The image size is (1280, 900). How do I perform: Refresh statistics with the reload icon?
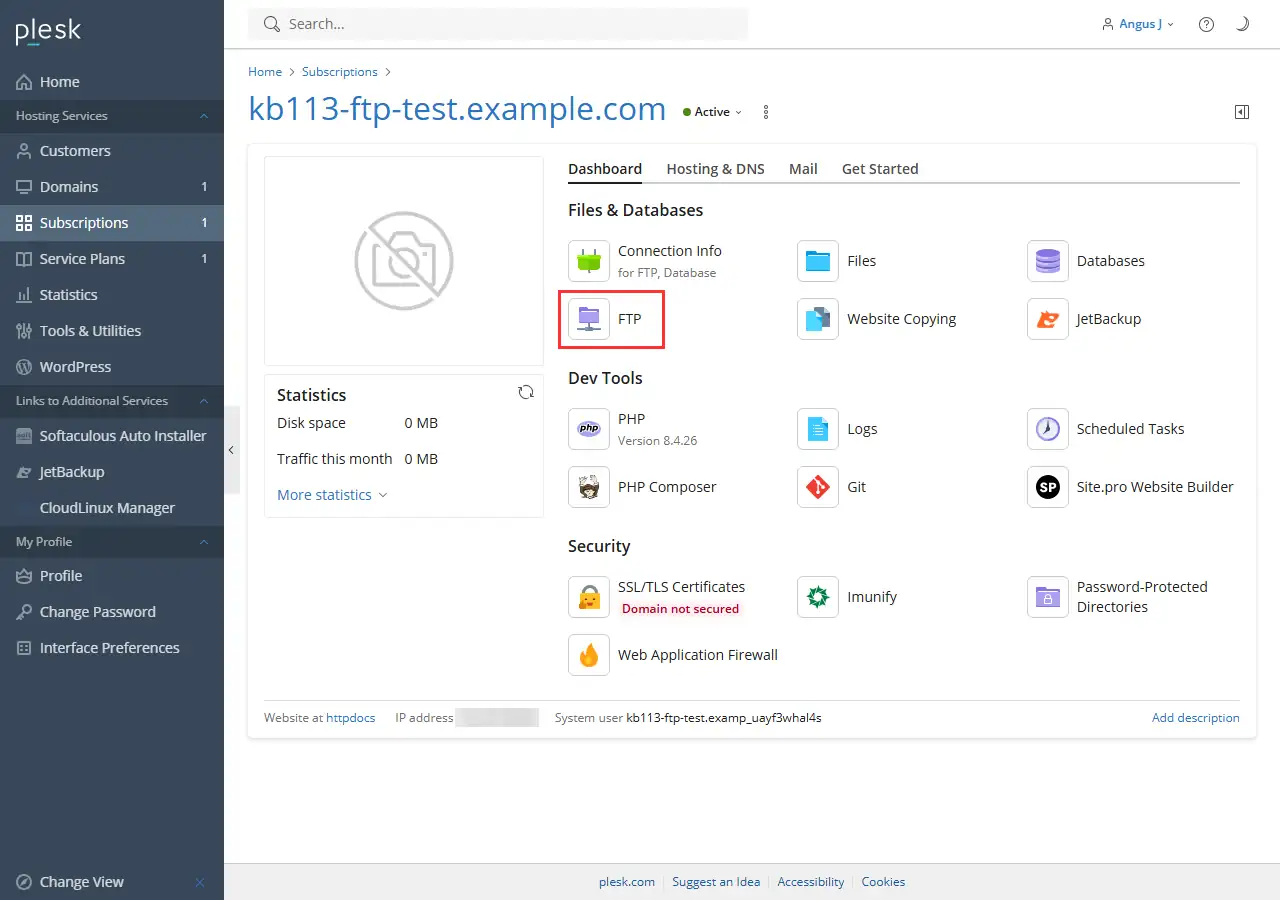coord(526,392)
